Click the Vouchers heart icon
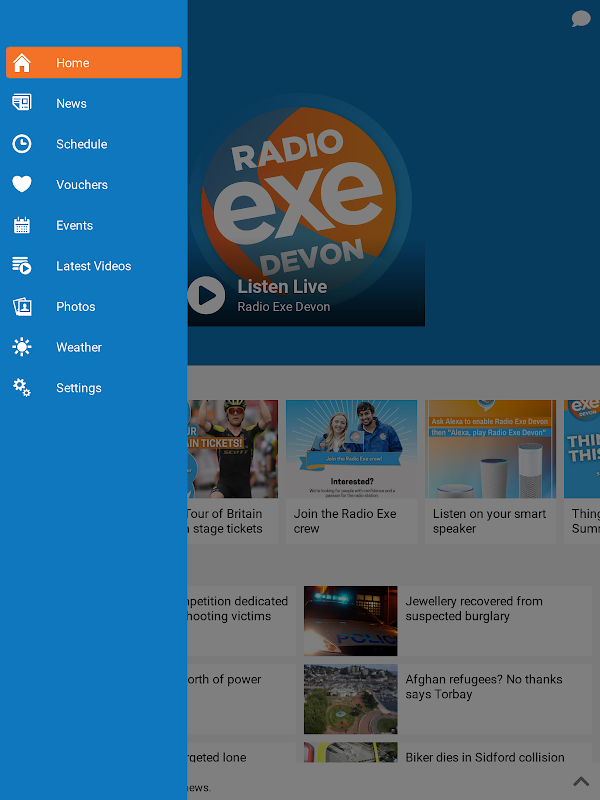 point(21,184)
